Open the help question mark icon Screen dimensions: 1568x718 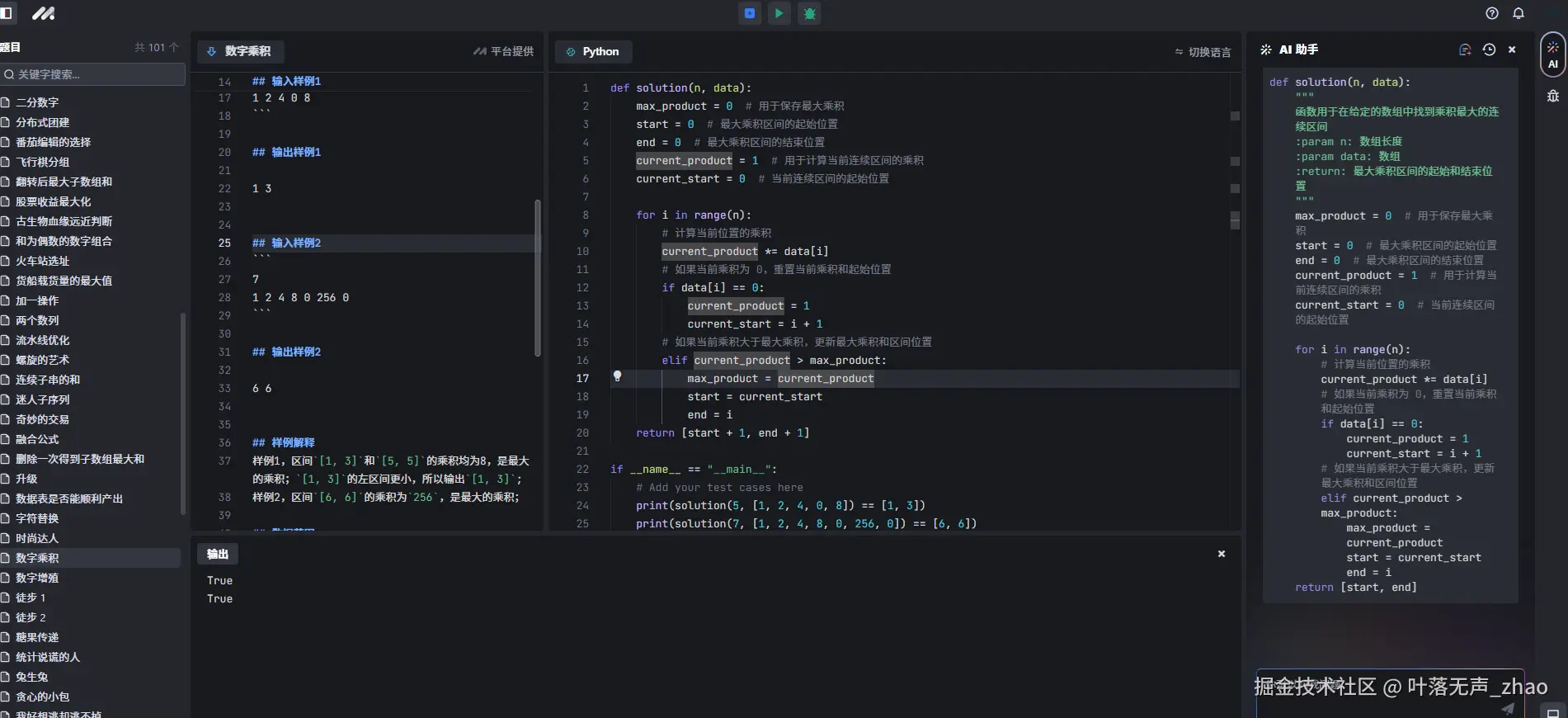point(1491,13)
